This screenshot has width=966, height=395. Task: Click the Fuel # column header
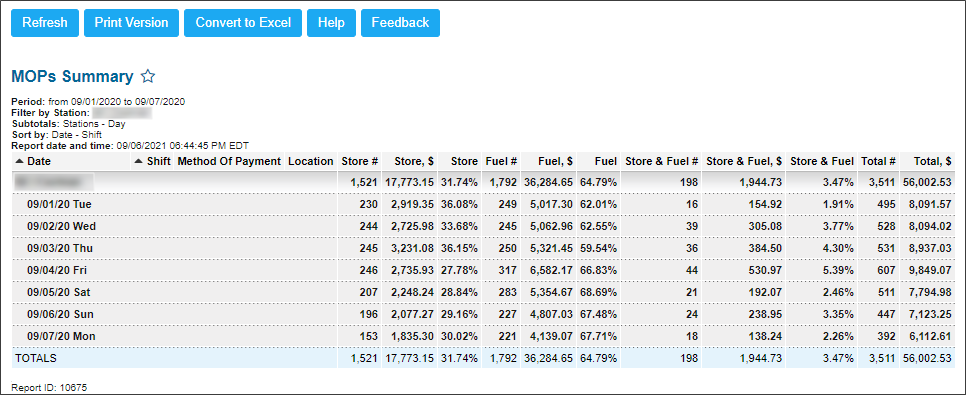501,161
